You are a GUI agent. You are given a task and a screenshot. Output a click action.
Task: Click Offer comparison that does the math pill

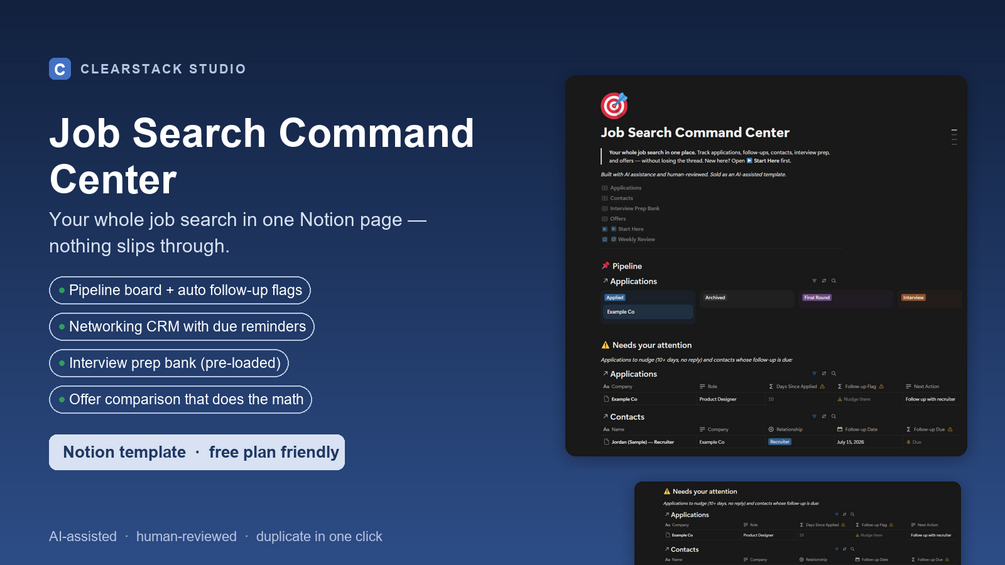pyautogui.click(x=181, y=400)
